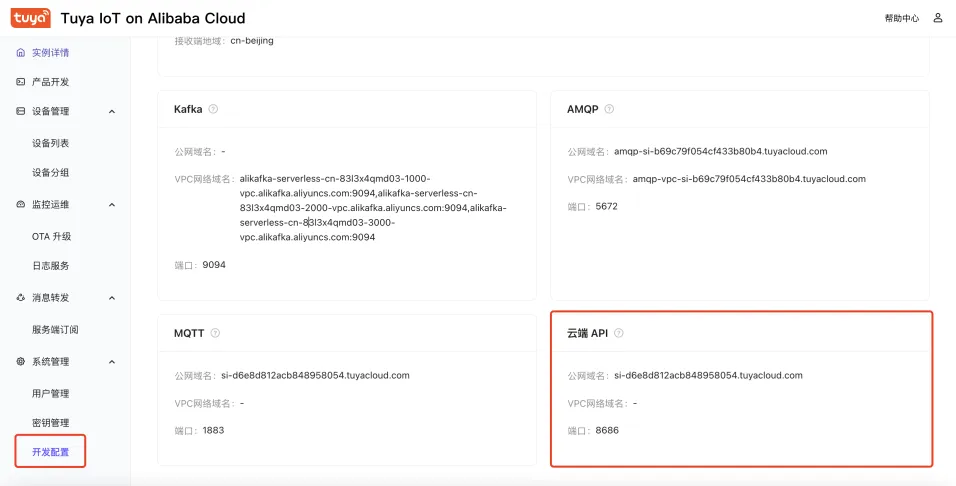Open the user account icon
The height and width of the screenshot is (486, 956).
pyautogui.click(x=938, y=18)
